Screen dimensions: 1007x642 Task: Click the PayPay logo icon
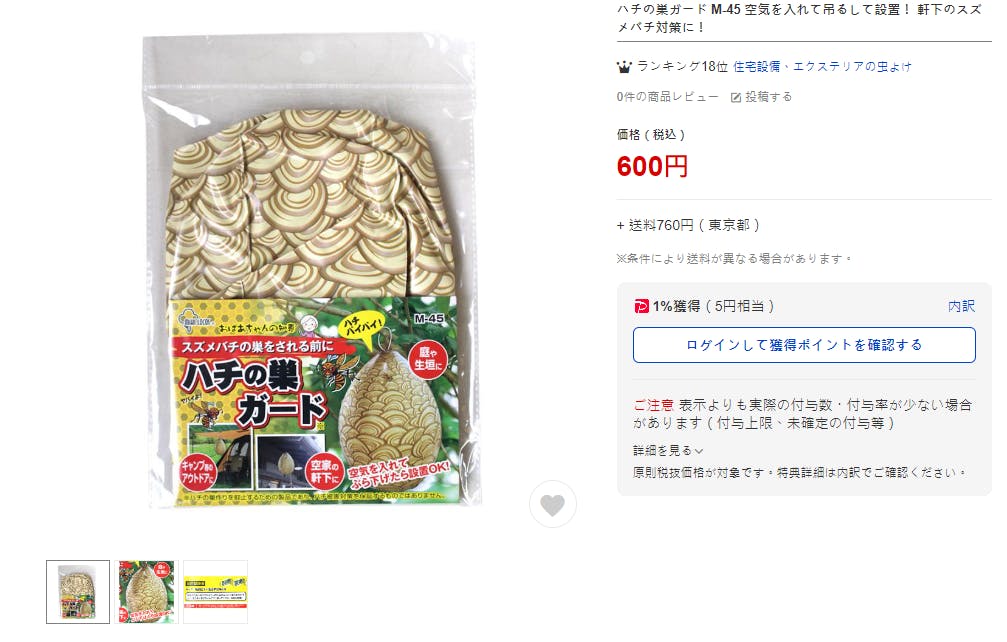(641, 306)
